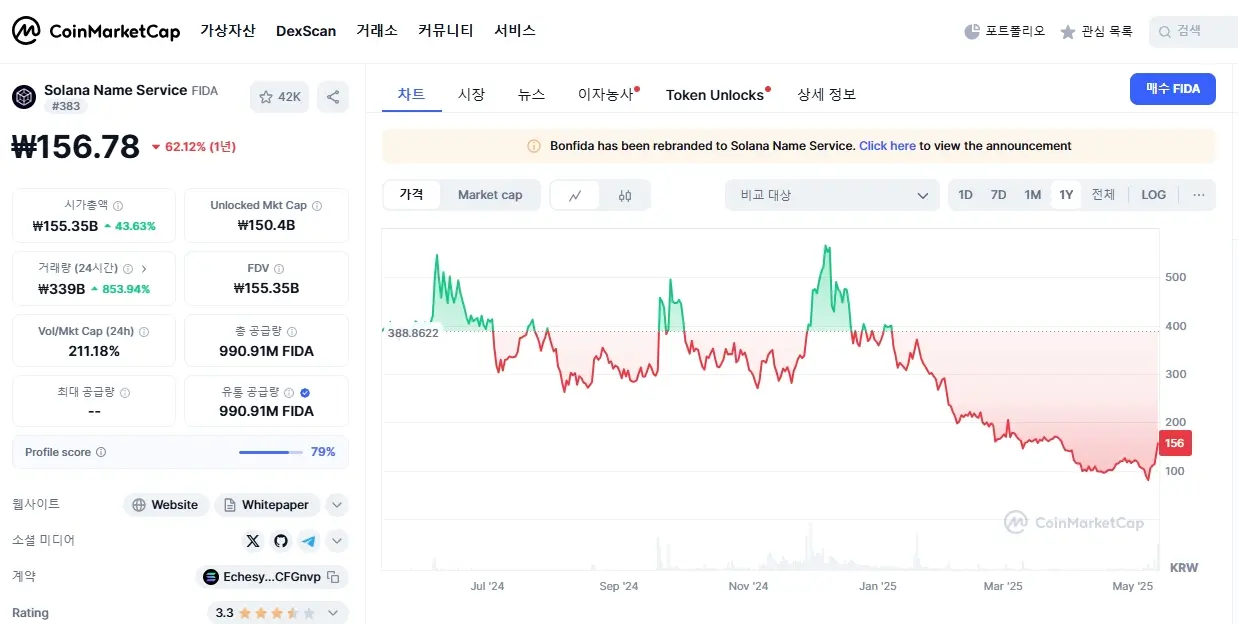Image resolution: width=1238 pixels, height=624 pixels.
Task: Click the search input field
Action: point(1194,32)
